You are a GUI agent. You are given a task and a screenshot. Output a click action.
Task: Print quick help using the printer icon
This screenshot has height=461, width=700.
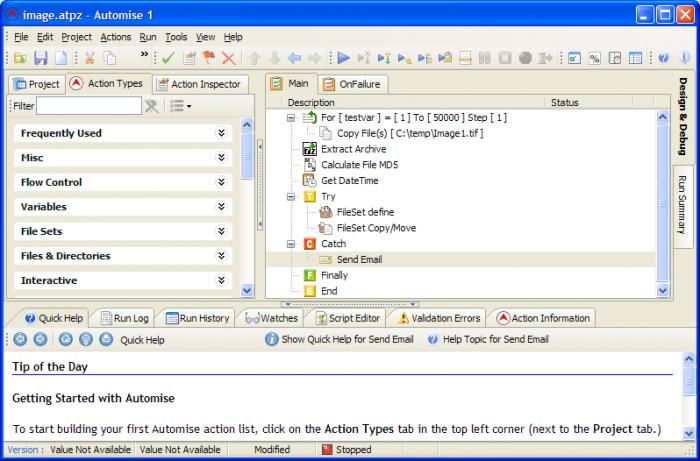pyautogui.click(x=106, y=340)
